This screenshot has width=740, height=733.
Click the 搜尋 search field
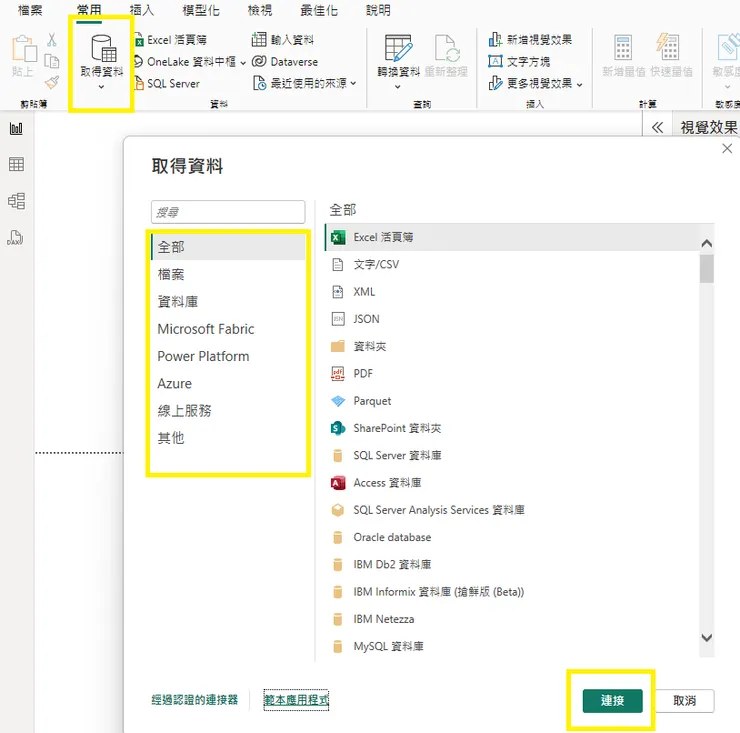tap(228, 212)
